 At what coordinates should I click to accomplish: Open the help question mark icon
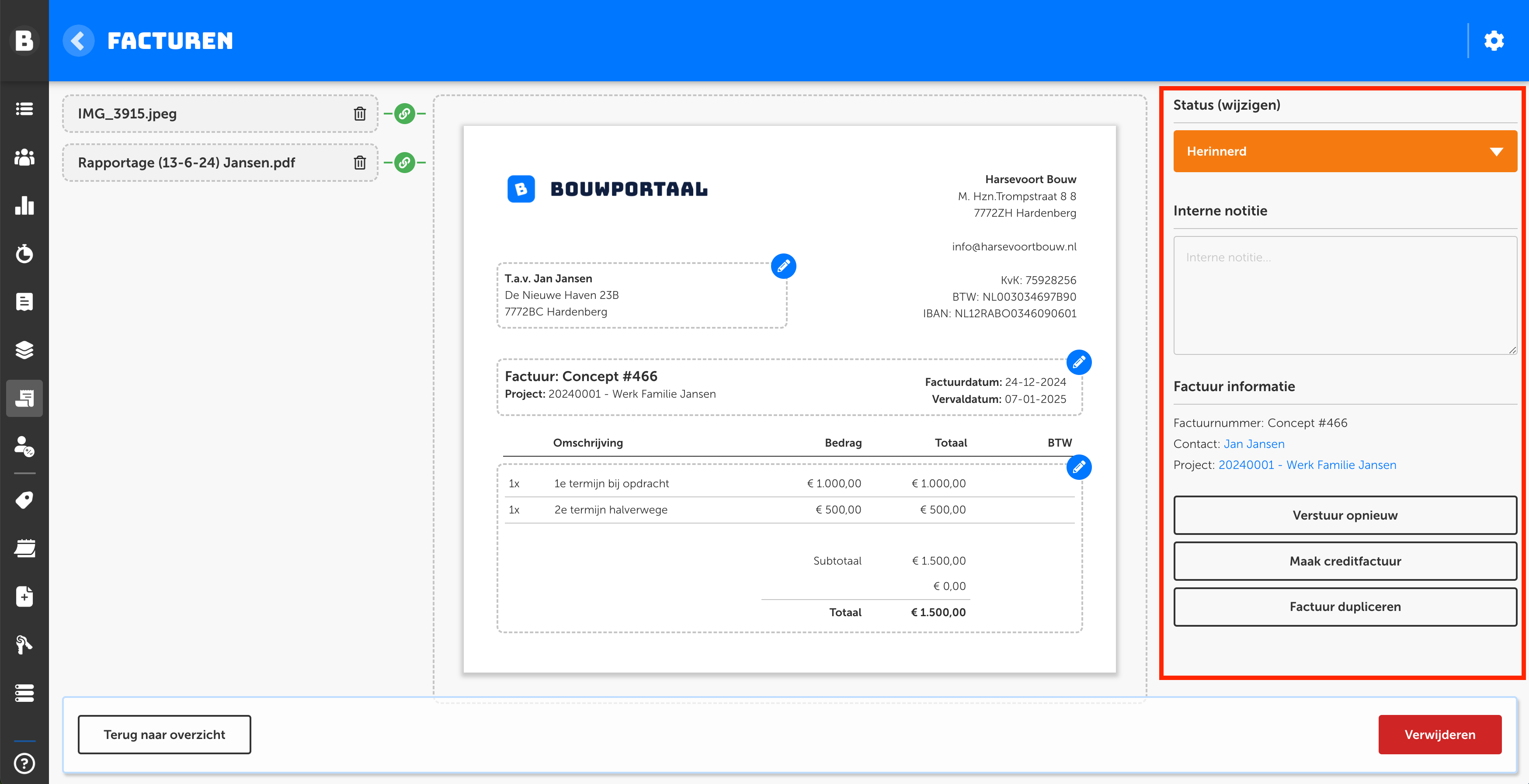24,763
